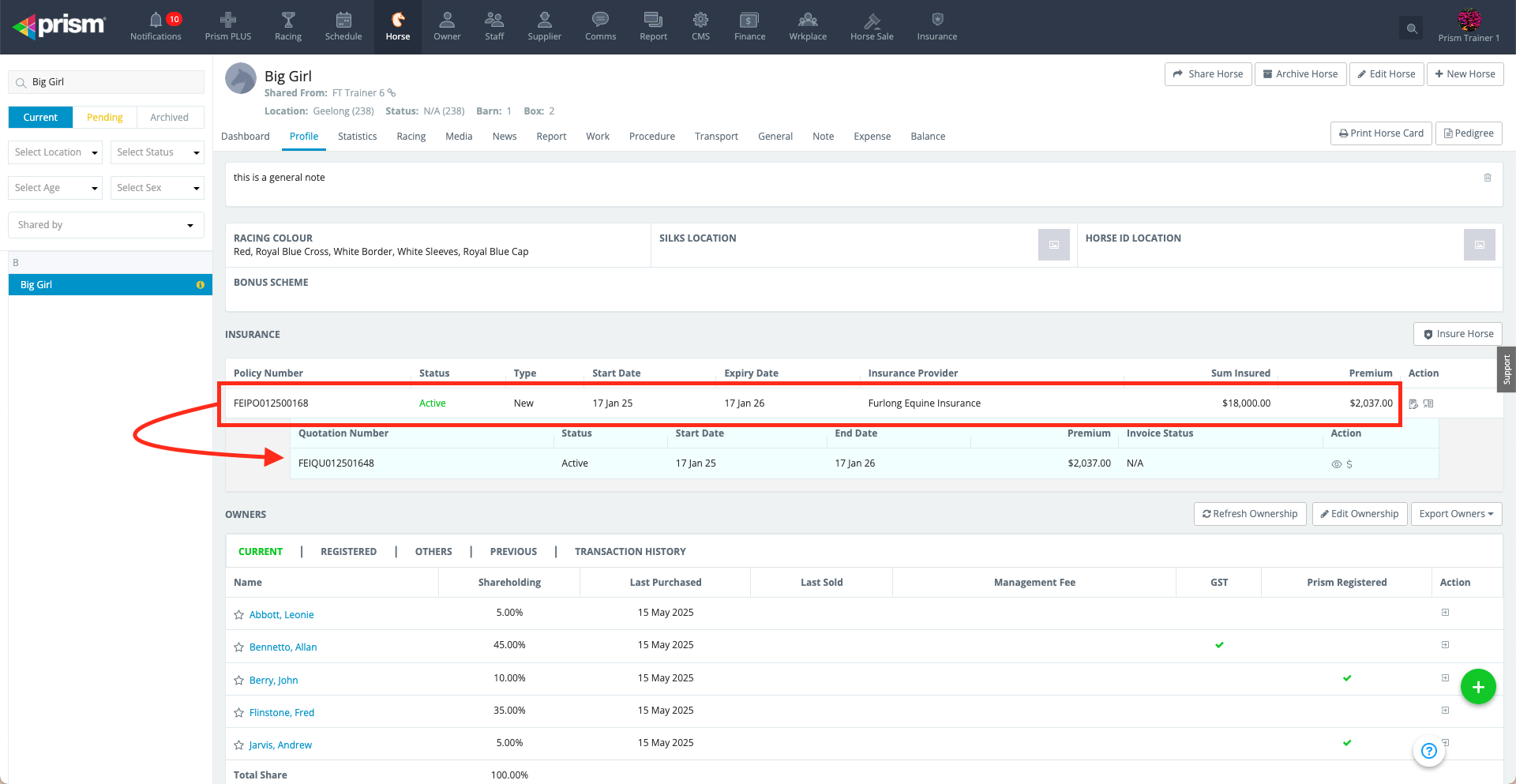Screen dimensions: 1516x784
Task: Open the blue help question mark icon
Action: coord(1428,751)
